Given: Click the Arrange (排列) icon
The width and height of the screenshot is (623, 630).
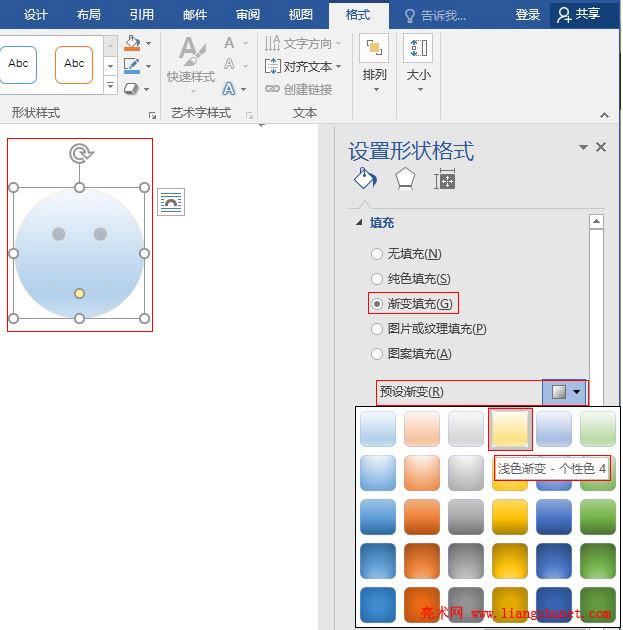Looking at the screenshot, I should [375, 58].
